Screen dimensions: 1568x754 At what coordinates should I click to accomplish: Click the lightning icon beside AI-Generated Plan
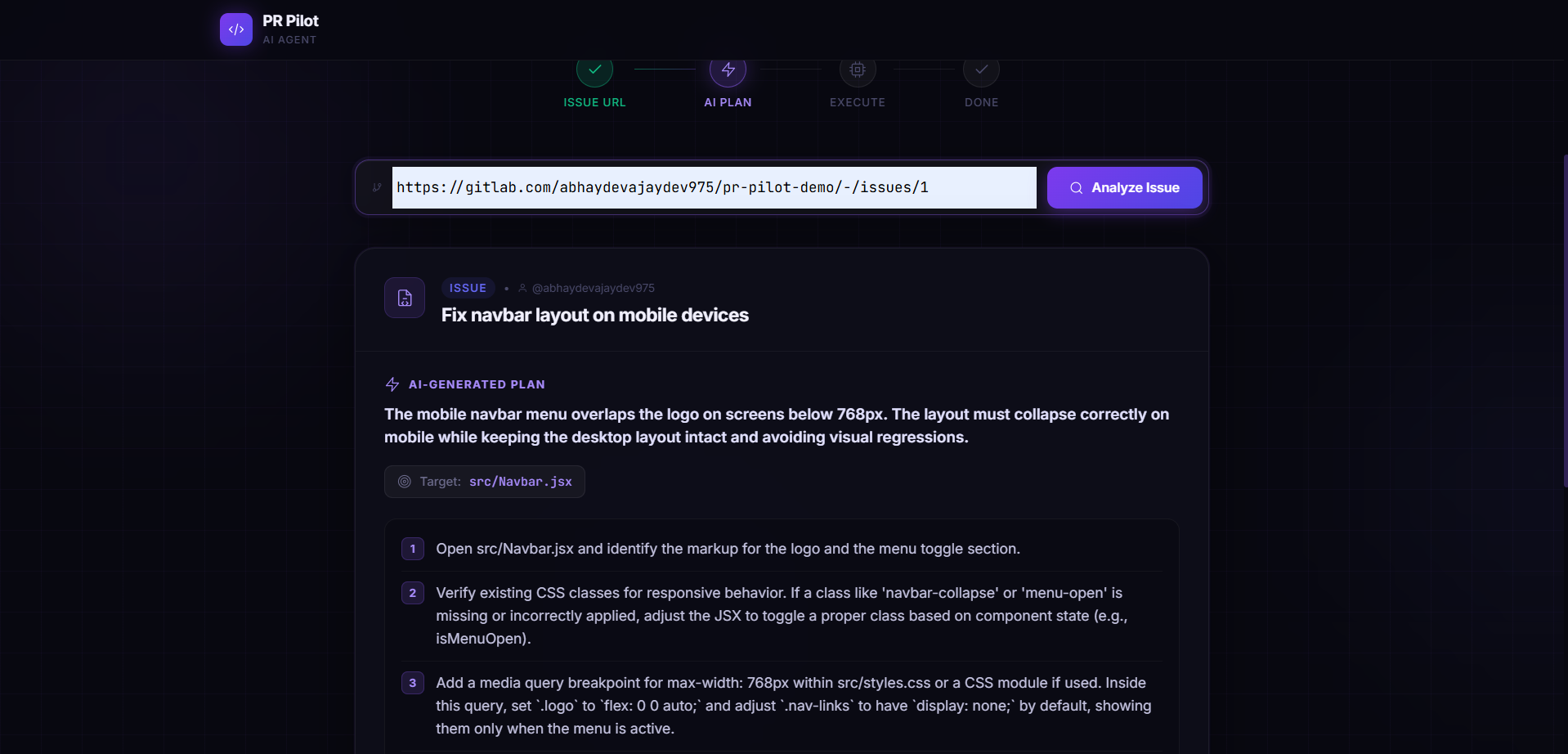coord(392,384)
